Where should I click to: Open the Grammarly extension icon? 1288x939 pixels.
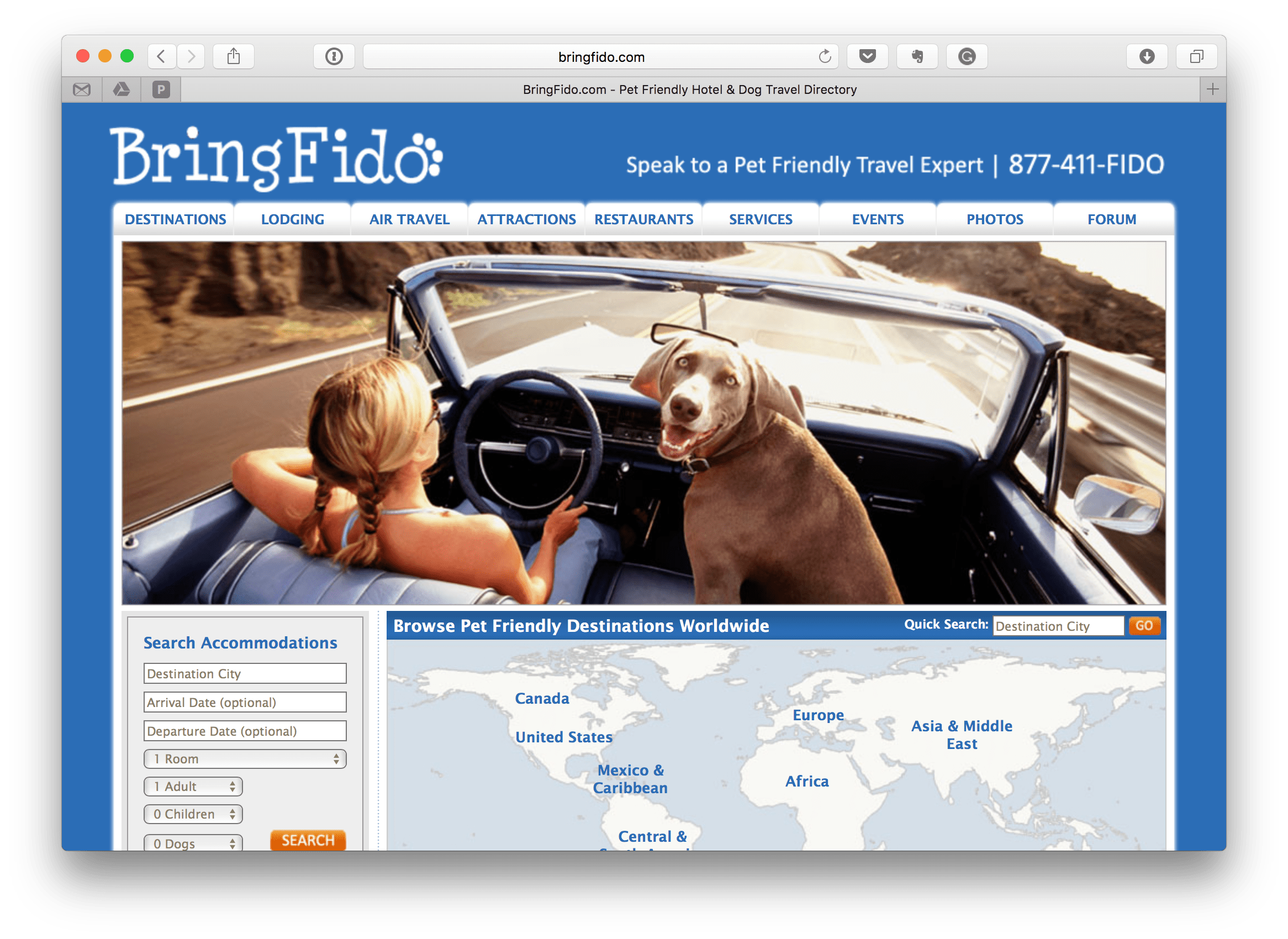(x=967, y=56)
